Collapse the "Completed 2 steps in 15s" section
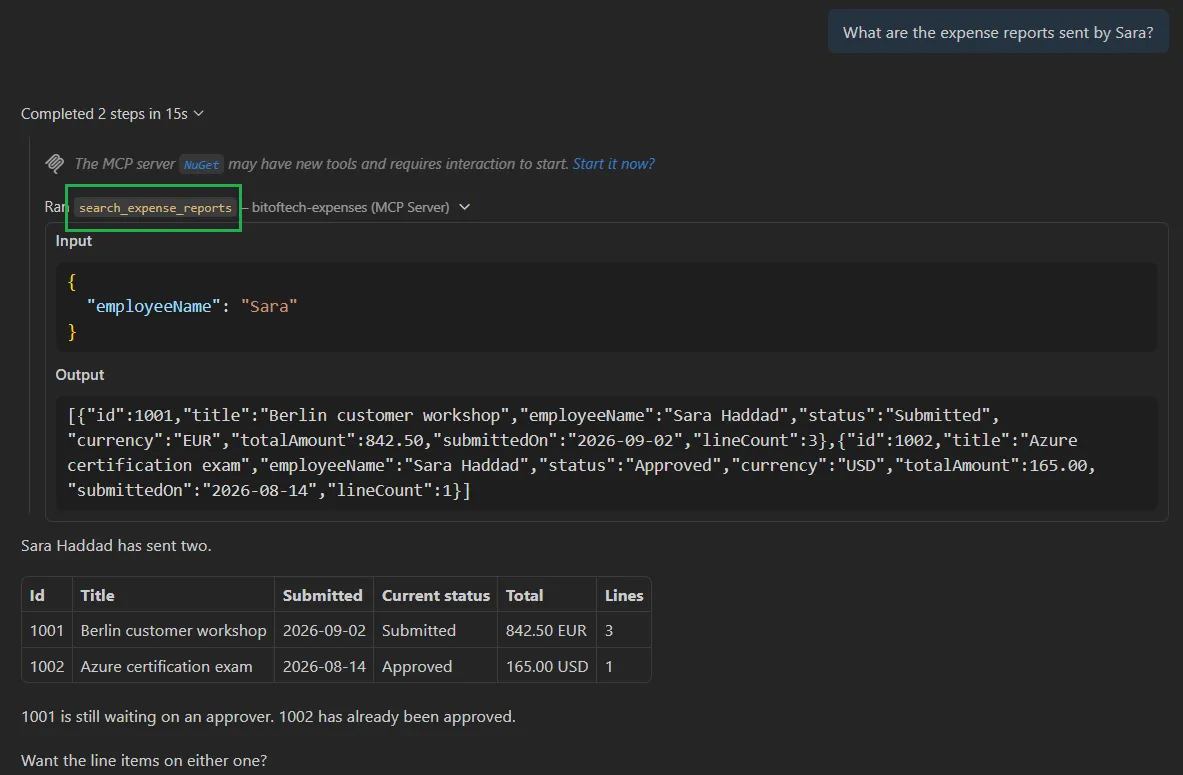1183x775 pixels. (x=112, y=113)
